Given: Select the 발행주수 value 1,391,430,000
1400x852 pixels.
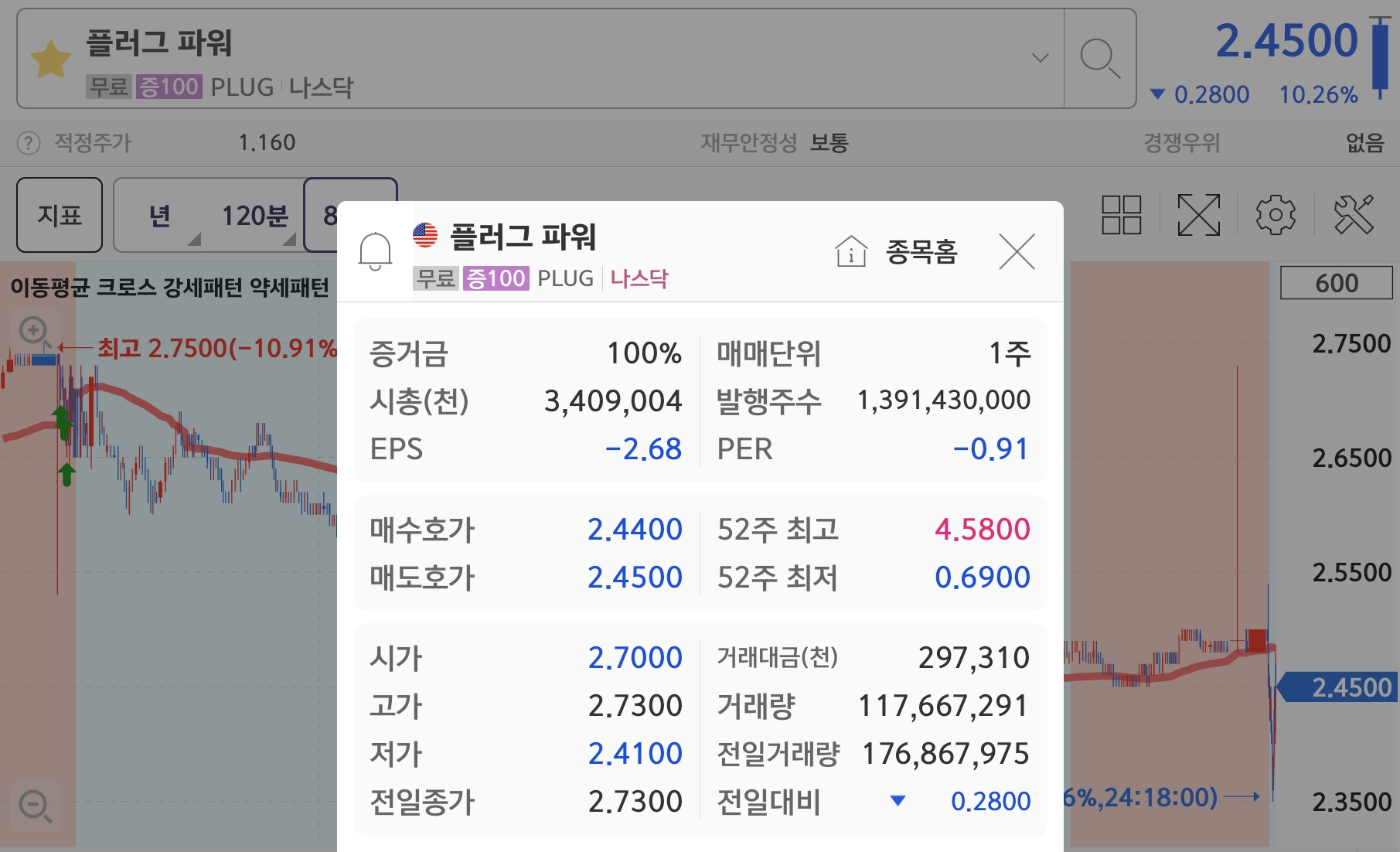Looking at the screenshot, I should click(944, 400).
